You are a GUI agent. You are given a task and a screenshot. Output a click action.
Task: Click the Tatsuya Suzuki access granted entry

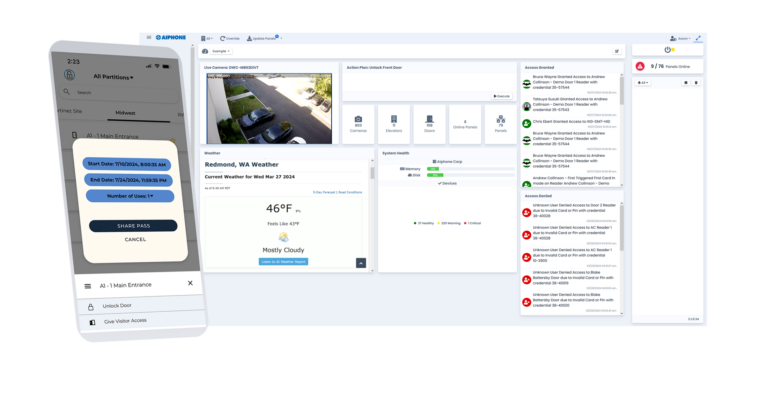(570, 105)
